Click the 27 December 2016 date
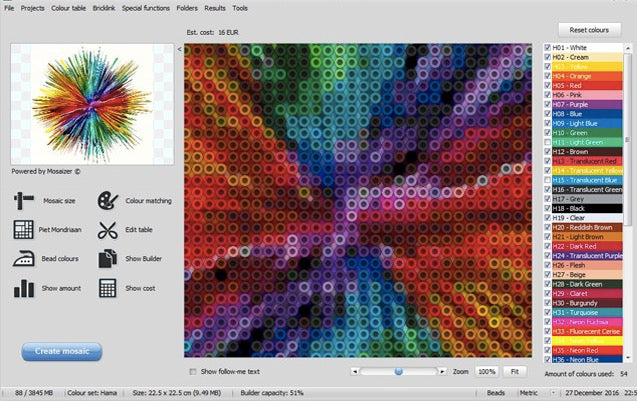This screenshot has width=637, height=401. [592, 393]
